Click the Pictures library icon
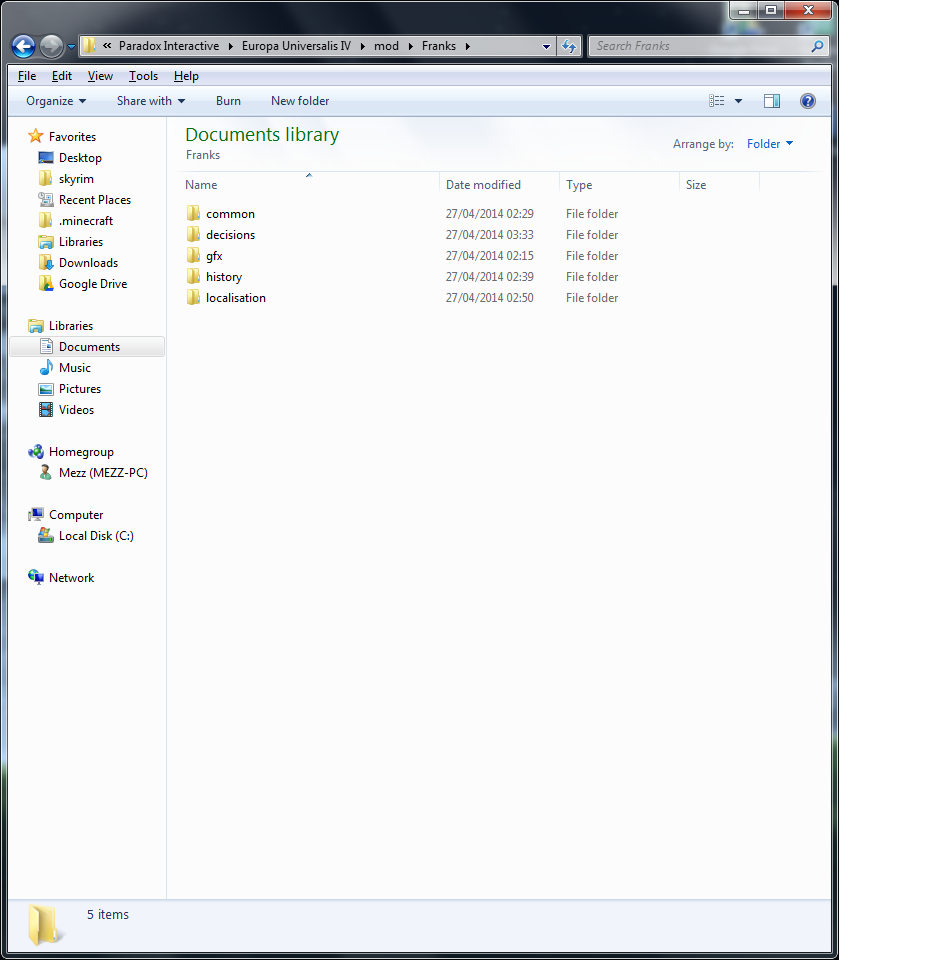The width and height of the screenshot is (931, 960). [x=46, y=389]
